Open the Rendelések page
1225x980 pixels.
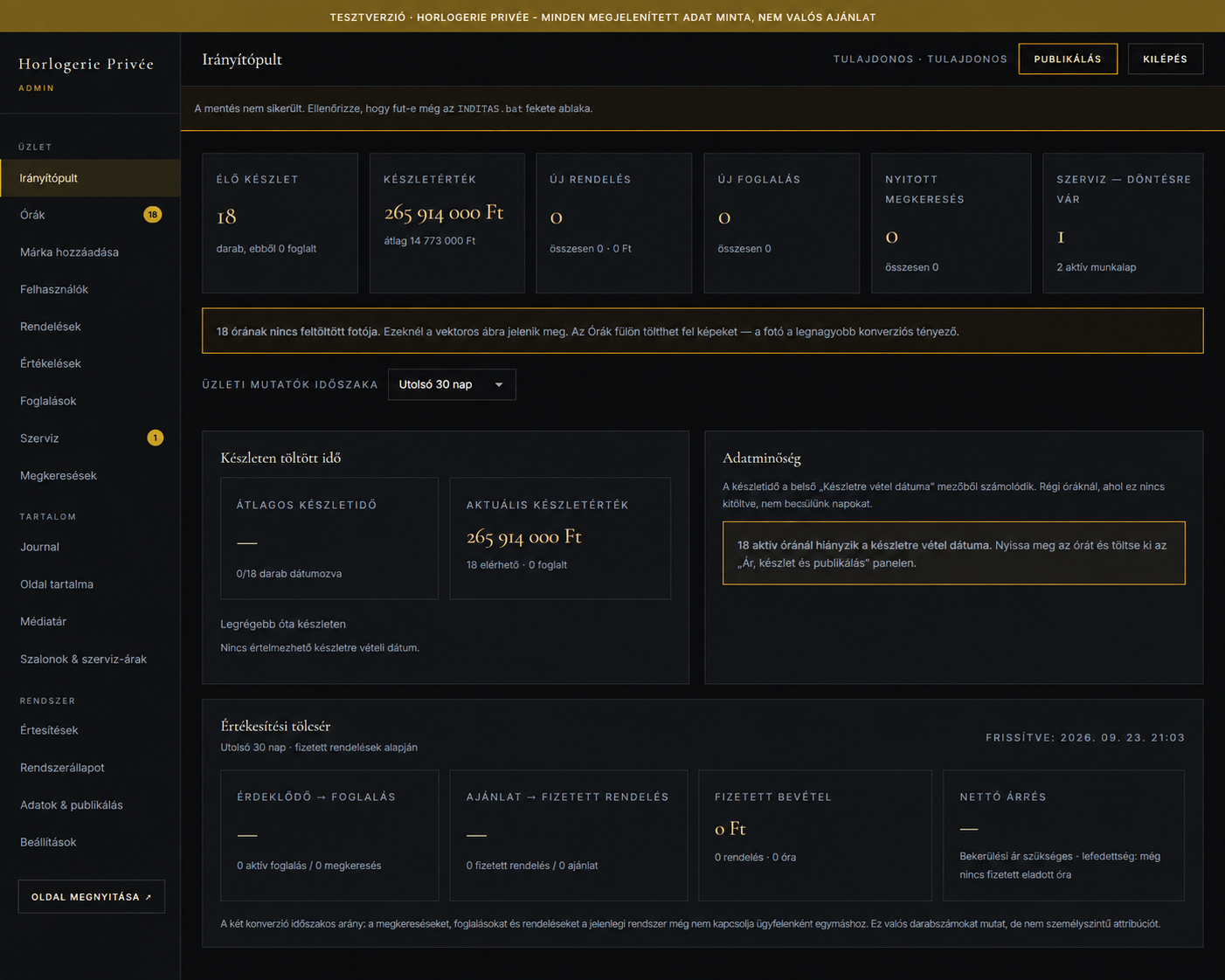(x=90, y=327)
